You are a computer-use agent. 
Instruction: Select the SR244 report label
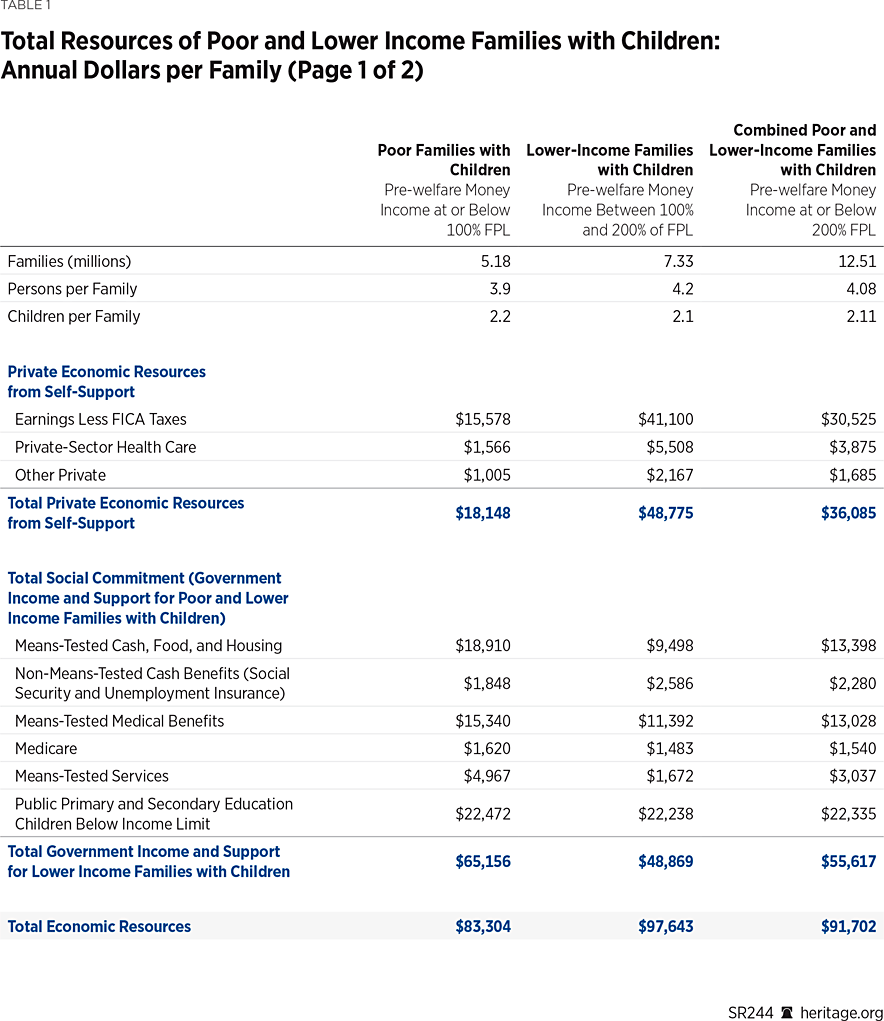(750, 1012)
